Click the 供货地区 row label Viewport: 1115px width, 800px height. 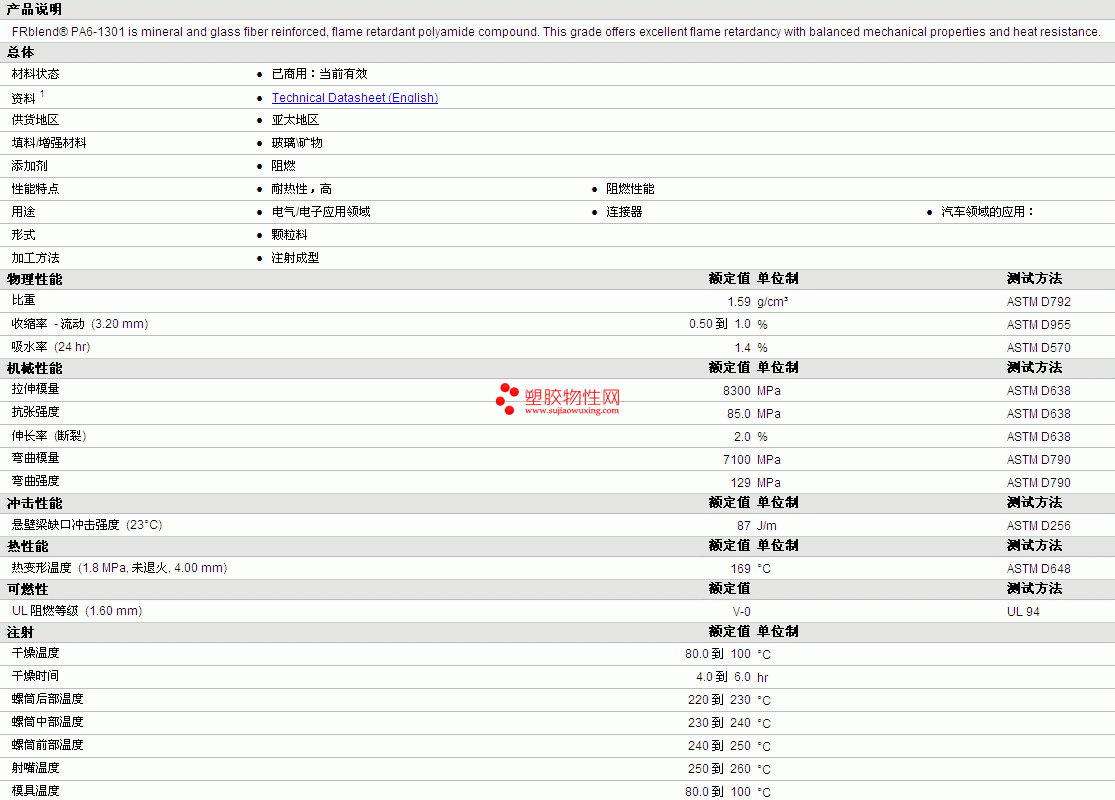pyautogui.click(x=36, y=120)
